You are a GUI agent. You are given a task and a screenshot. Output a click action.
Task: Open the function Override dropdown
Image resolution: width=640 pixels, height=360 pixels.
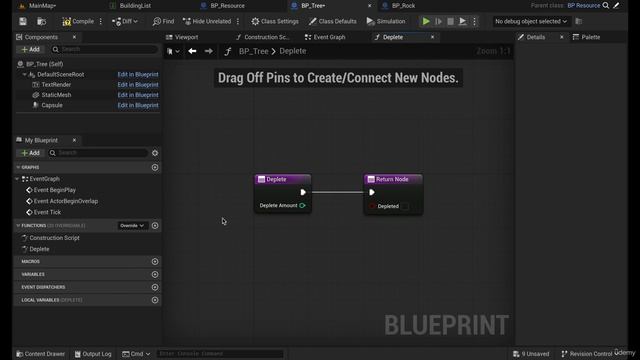(x=132, y=226)
